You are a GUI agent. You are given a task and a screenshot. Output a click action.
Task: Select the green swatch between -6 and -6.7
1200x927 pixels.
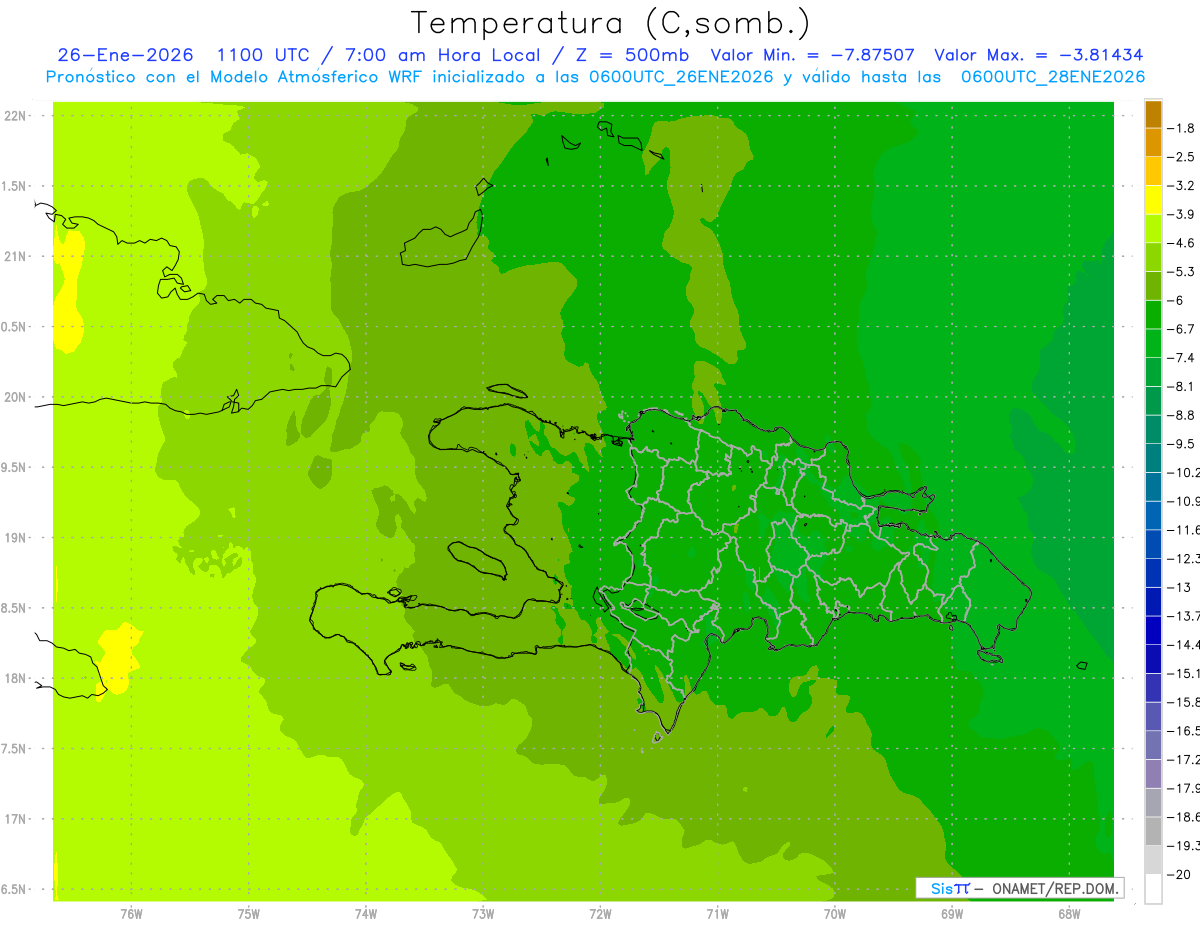pyautogui.click(x=1153, y=314)
